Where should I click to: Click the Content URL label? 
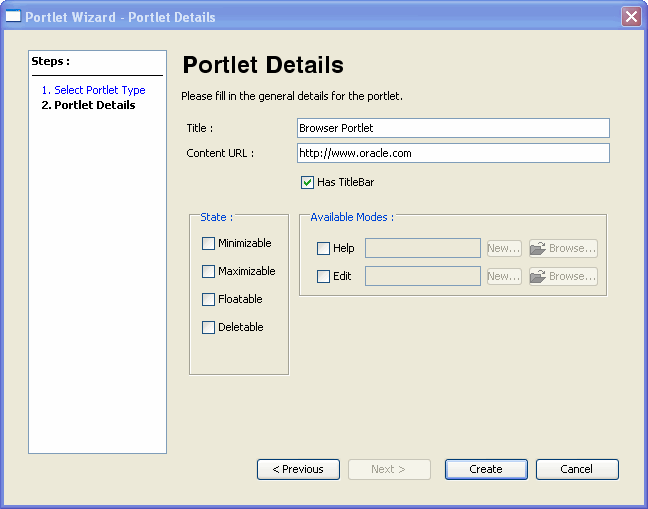pos(220,153)
